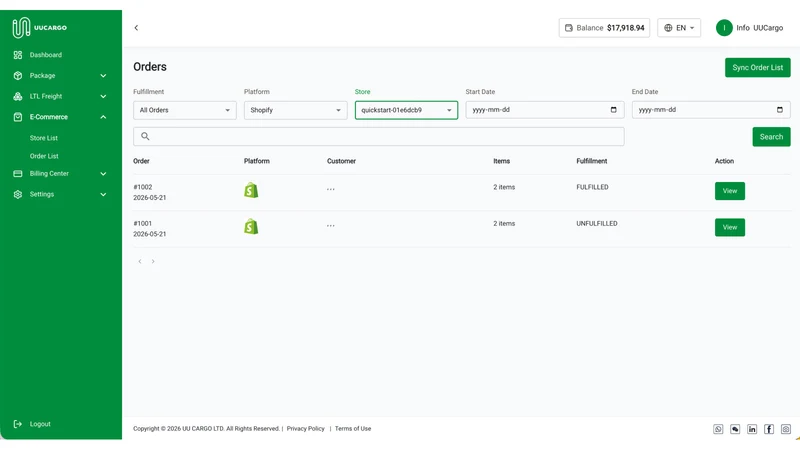Open the Facebook footer icon
This screenshot has height=450, width=800.
coord(769,429)
